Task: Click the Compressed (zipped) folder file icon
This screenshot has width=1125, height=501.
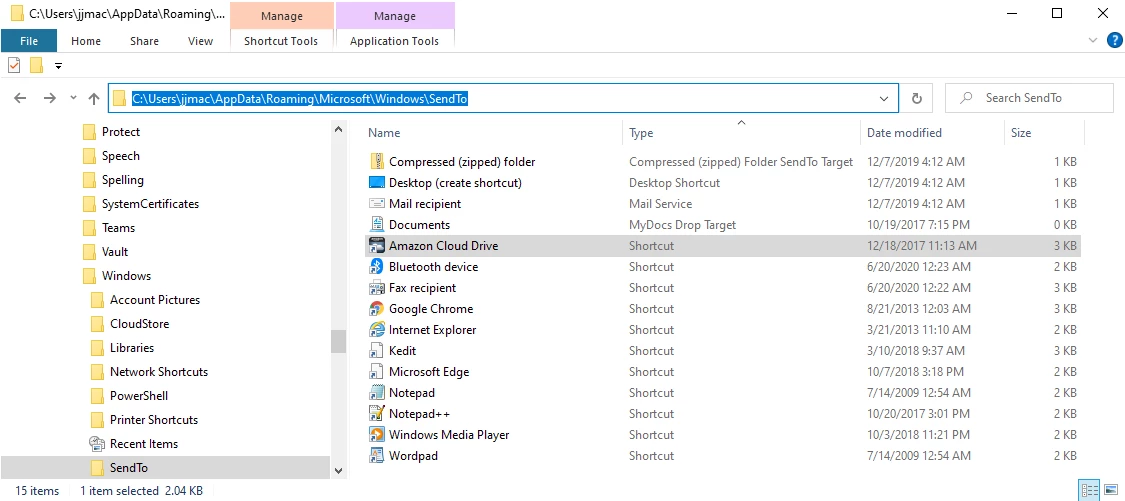Action: click(x=377, y=161)
